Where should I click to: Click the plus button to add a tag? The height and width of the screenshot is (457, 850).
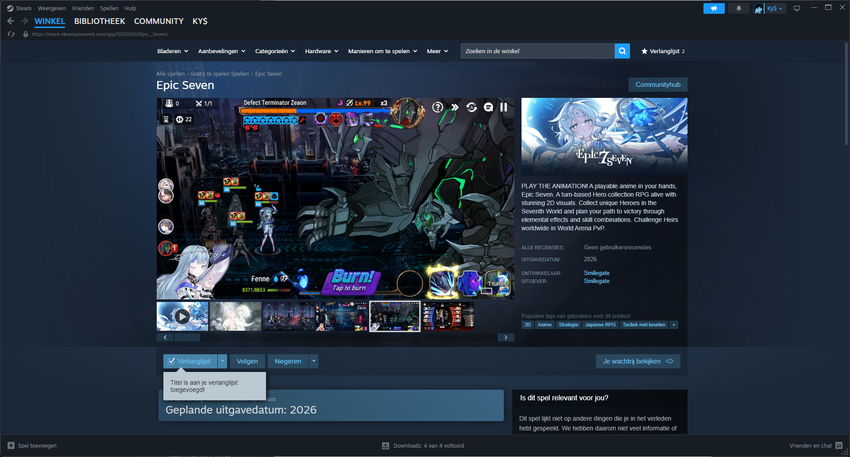pyautogui.click(x=673, y=325)
